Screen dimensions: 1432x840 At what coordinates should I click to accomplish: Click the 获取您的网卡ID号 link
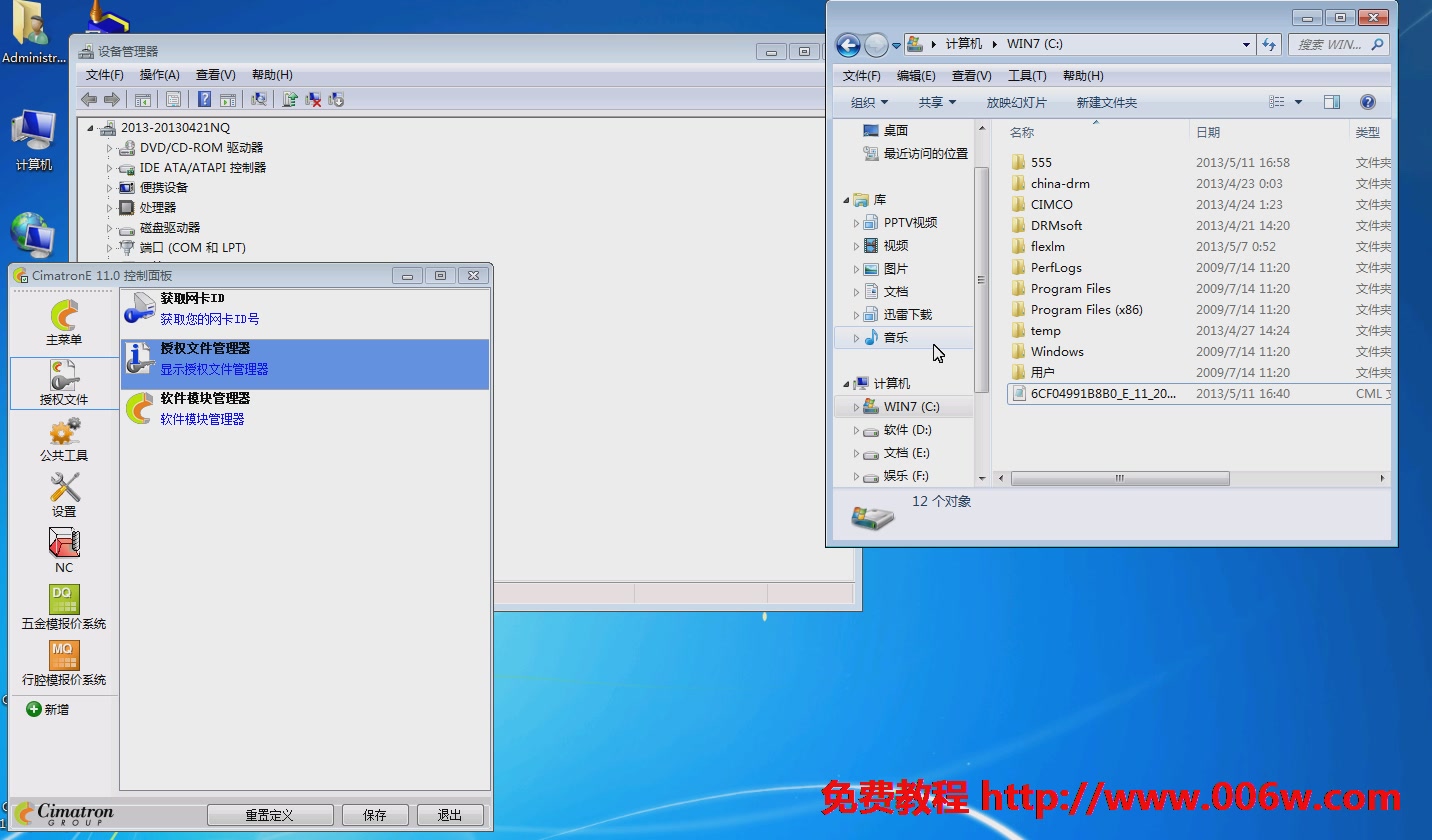(x=210, y=319)
